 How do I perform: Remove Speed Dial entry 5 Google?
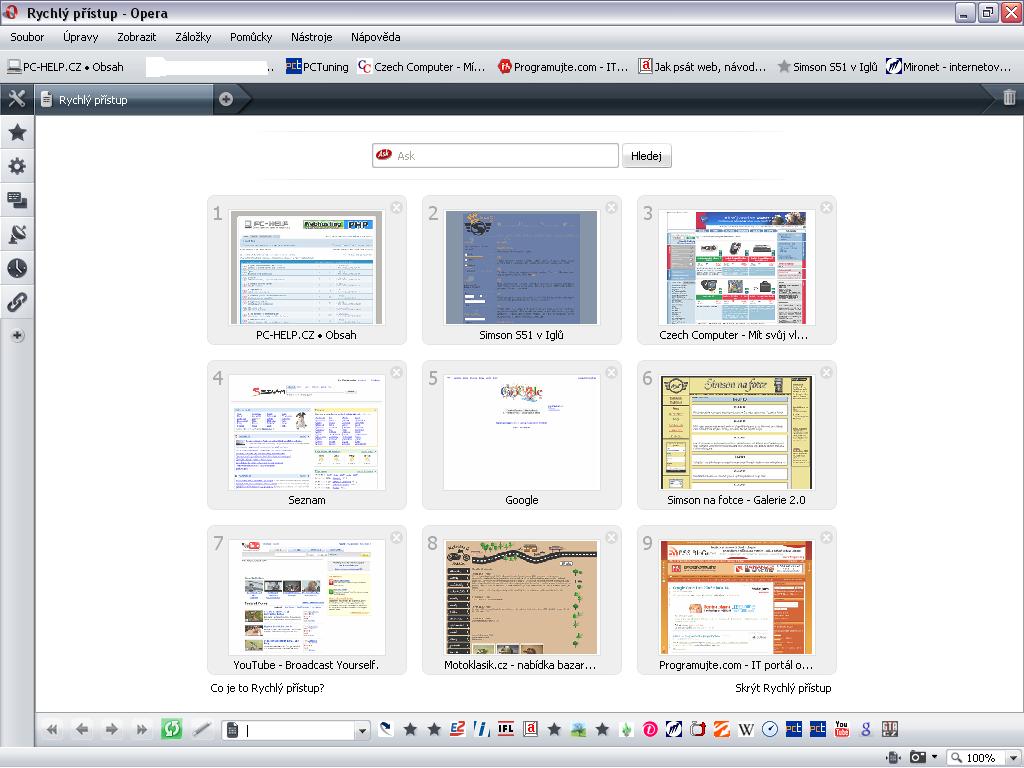(x=611, y=373)
